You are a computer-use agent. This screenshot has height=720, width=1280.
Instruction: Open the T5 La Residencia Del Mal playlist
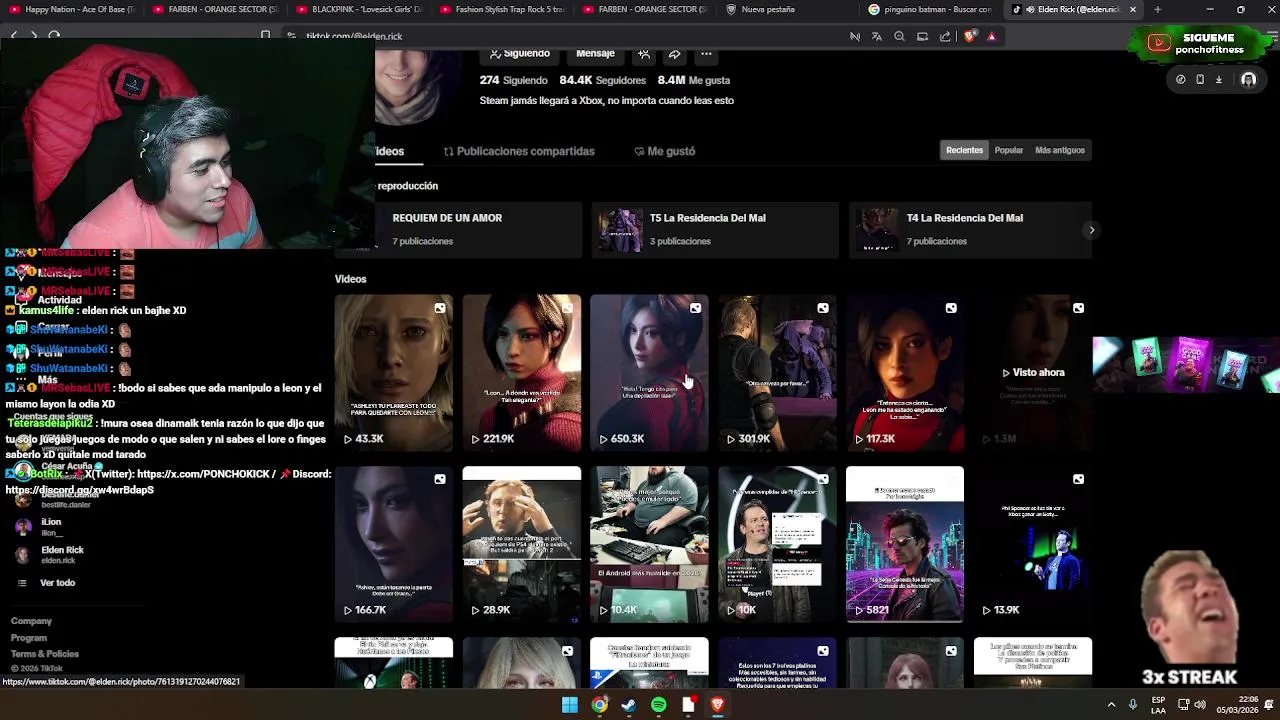(x=714, y=229)
